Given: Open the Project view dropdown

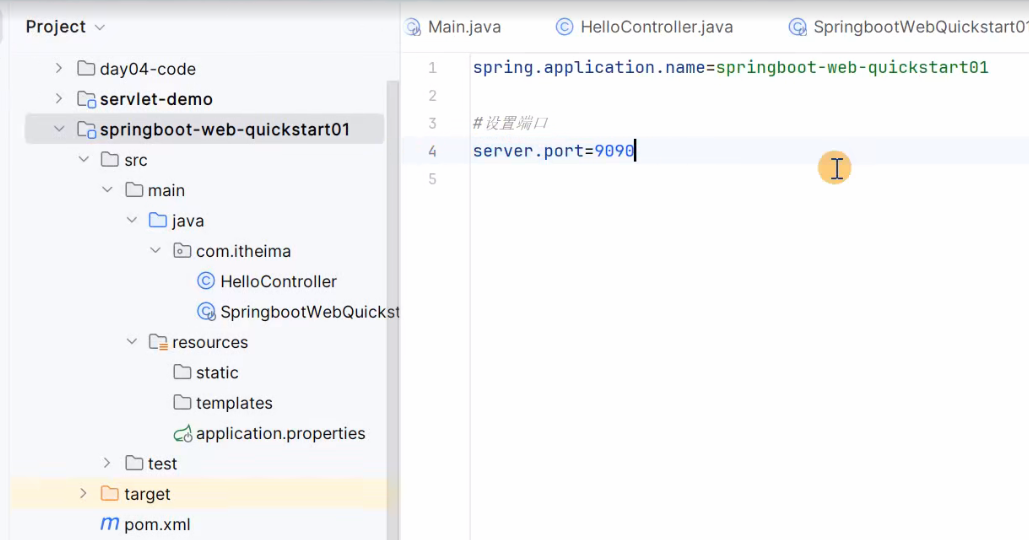Looking at the screenshot, I should click(100, 28).
